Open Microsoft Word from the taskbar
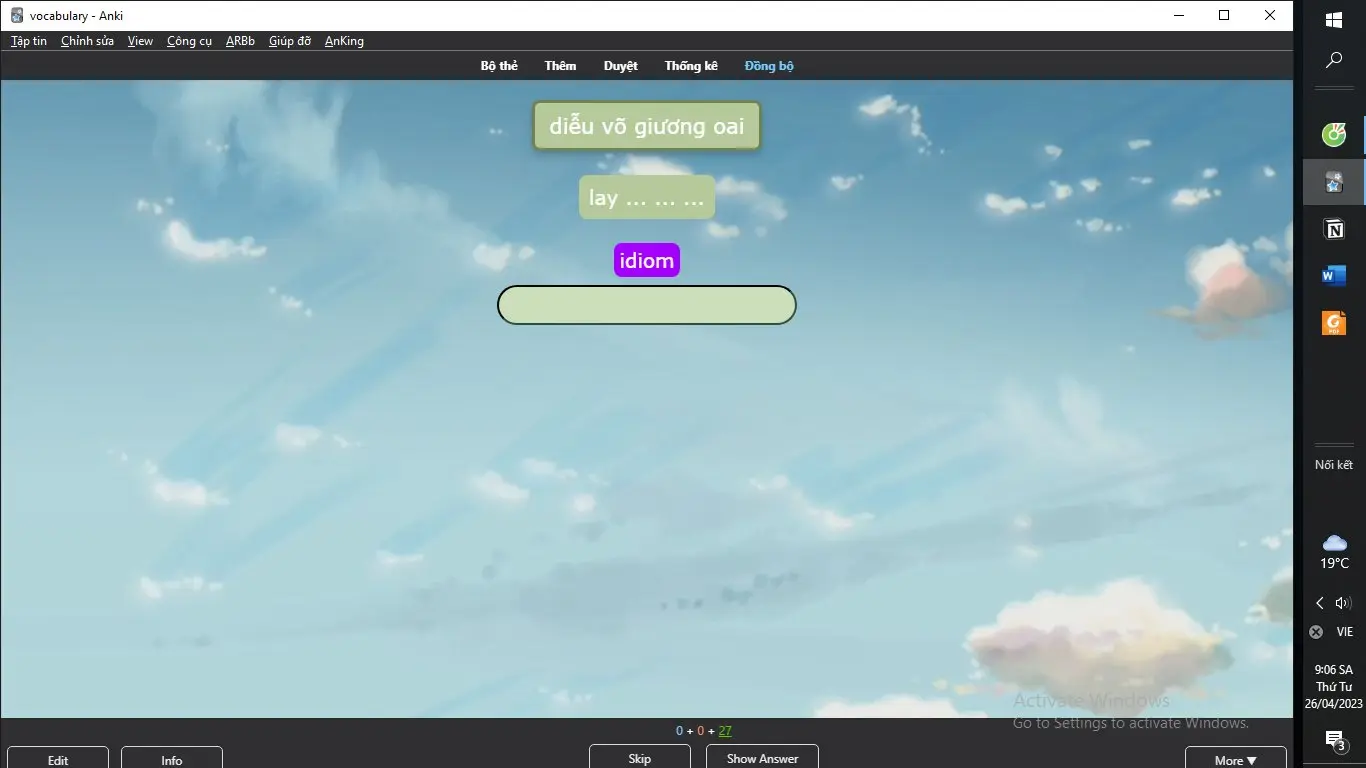The height and width of the screenshot is (768, 1366). coord(1333,276)
